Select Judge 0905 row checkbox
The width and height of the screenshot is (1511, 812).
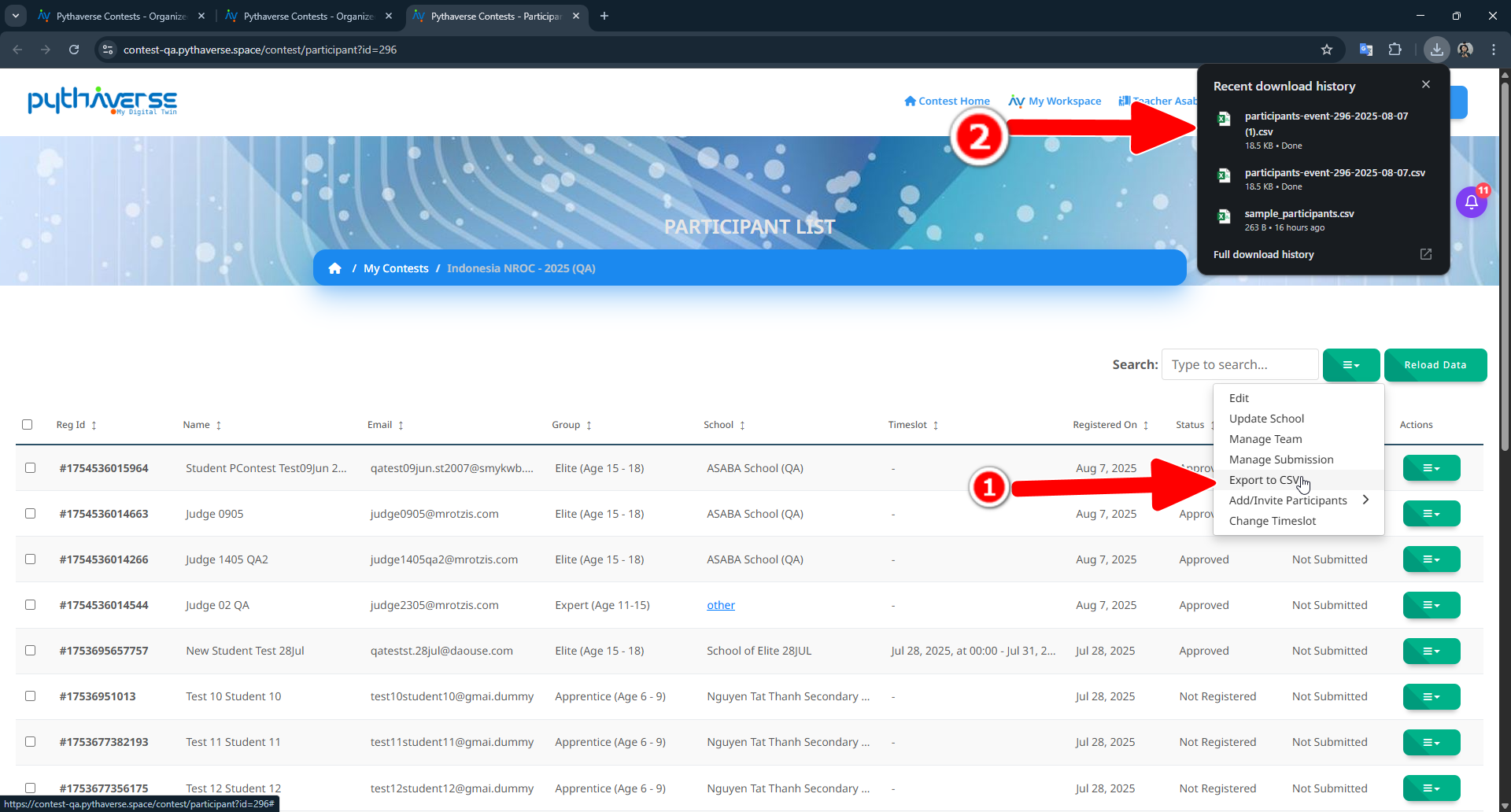[31, 513]
